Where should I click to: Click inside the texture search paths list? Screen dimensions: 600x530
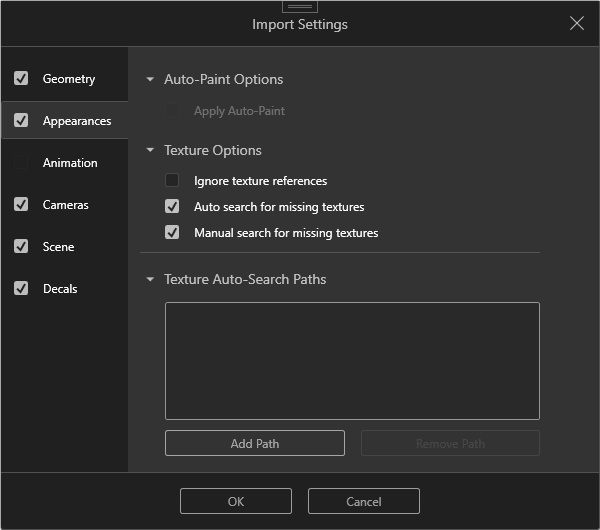click(x=352, y=360)
